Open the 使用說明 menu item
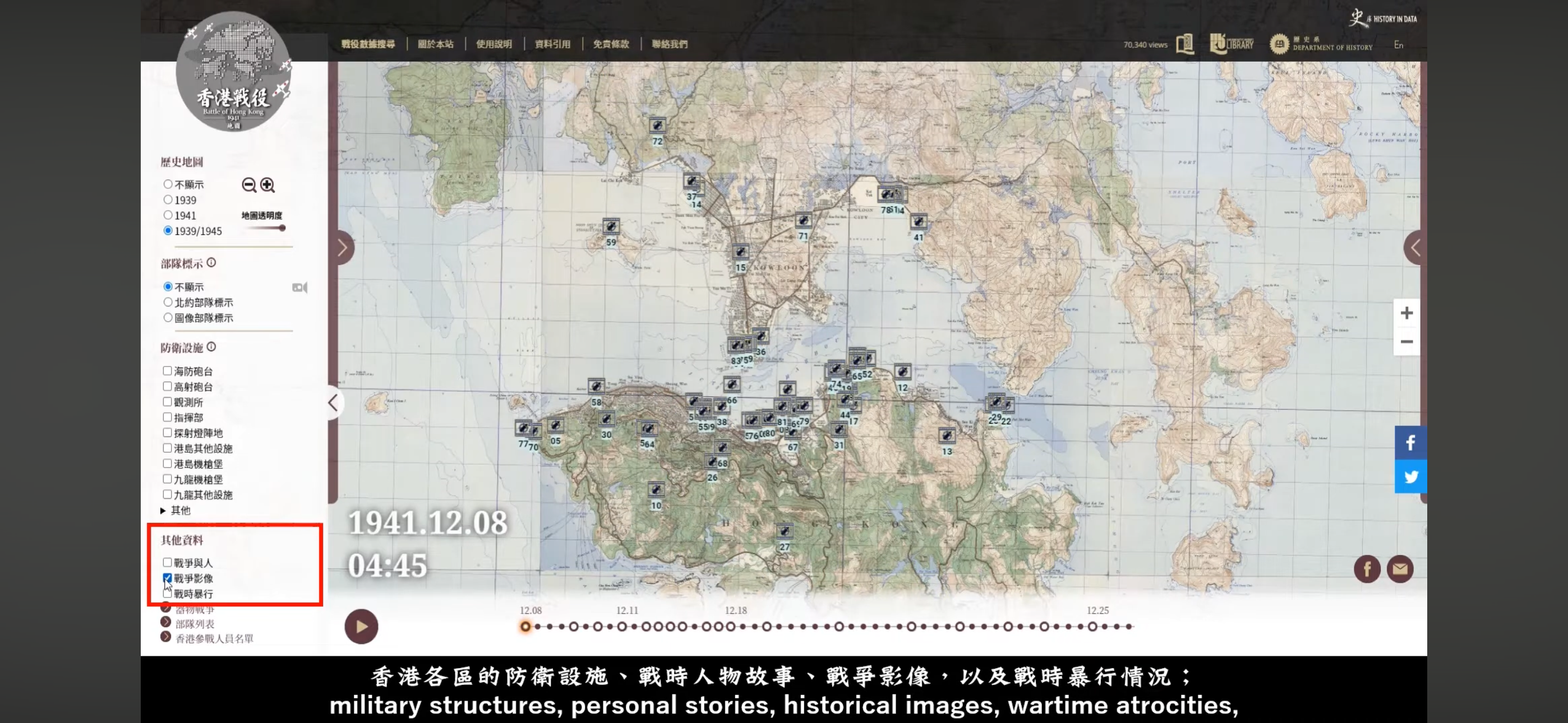The height and width of the screenshot is (723, 1568). click(494, 44)
